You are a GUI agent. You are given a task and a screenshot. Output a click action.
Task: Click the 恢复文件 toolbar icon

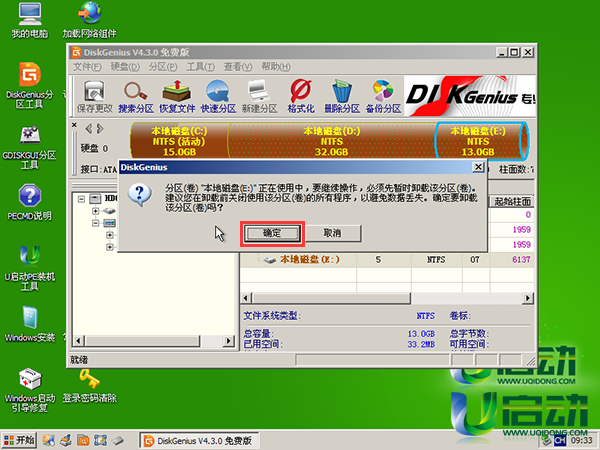(x=177, y=97)
